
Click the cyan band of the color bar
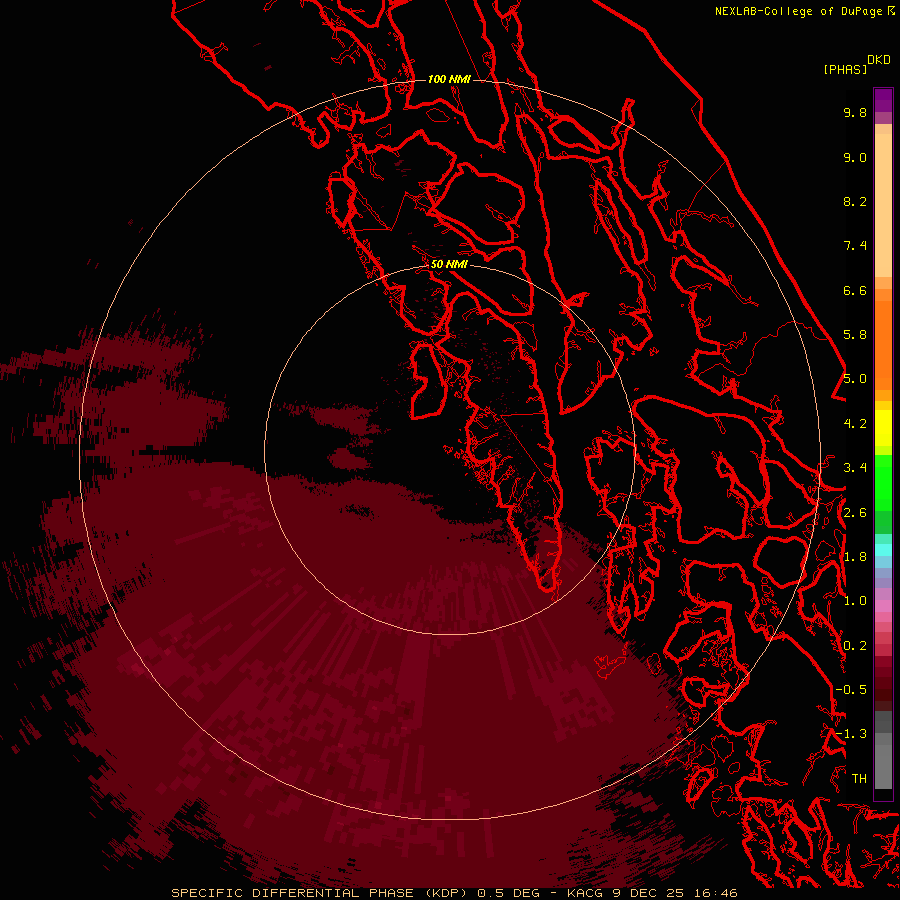coord(883,550)
